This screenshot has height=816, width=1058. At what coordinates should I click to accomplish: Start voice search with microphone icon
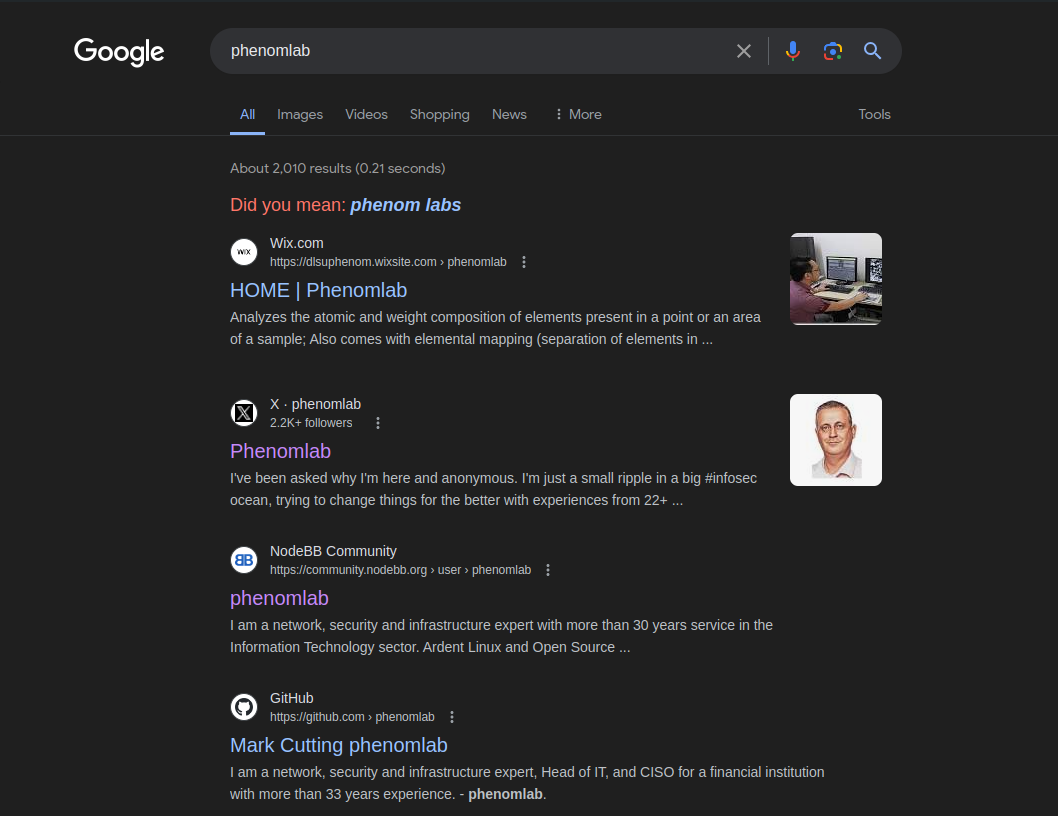click(x=792, y=51)
